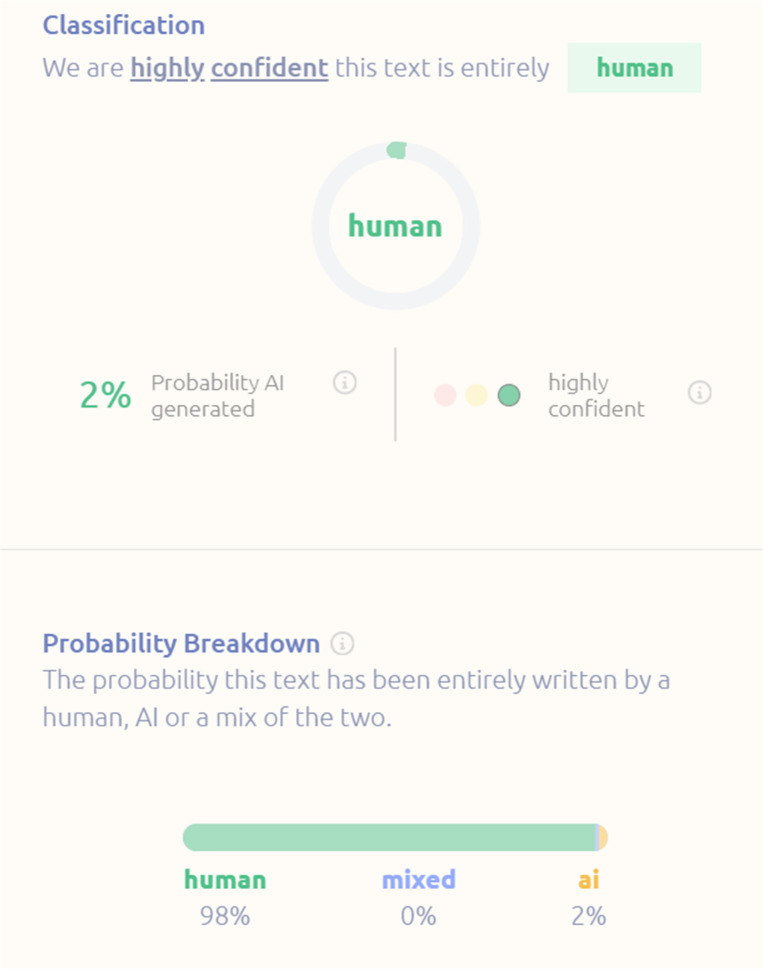Click the green arc on donut chart
Screen dimensions: 763x969
click(396, 150)
